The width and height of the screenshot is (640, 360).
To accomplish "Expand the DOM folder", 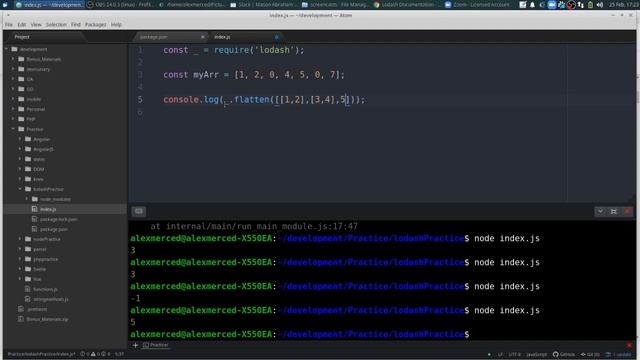I will (x=20, y=169).
